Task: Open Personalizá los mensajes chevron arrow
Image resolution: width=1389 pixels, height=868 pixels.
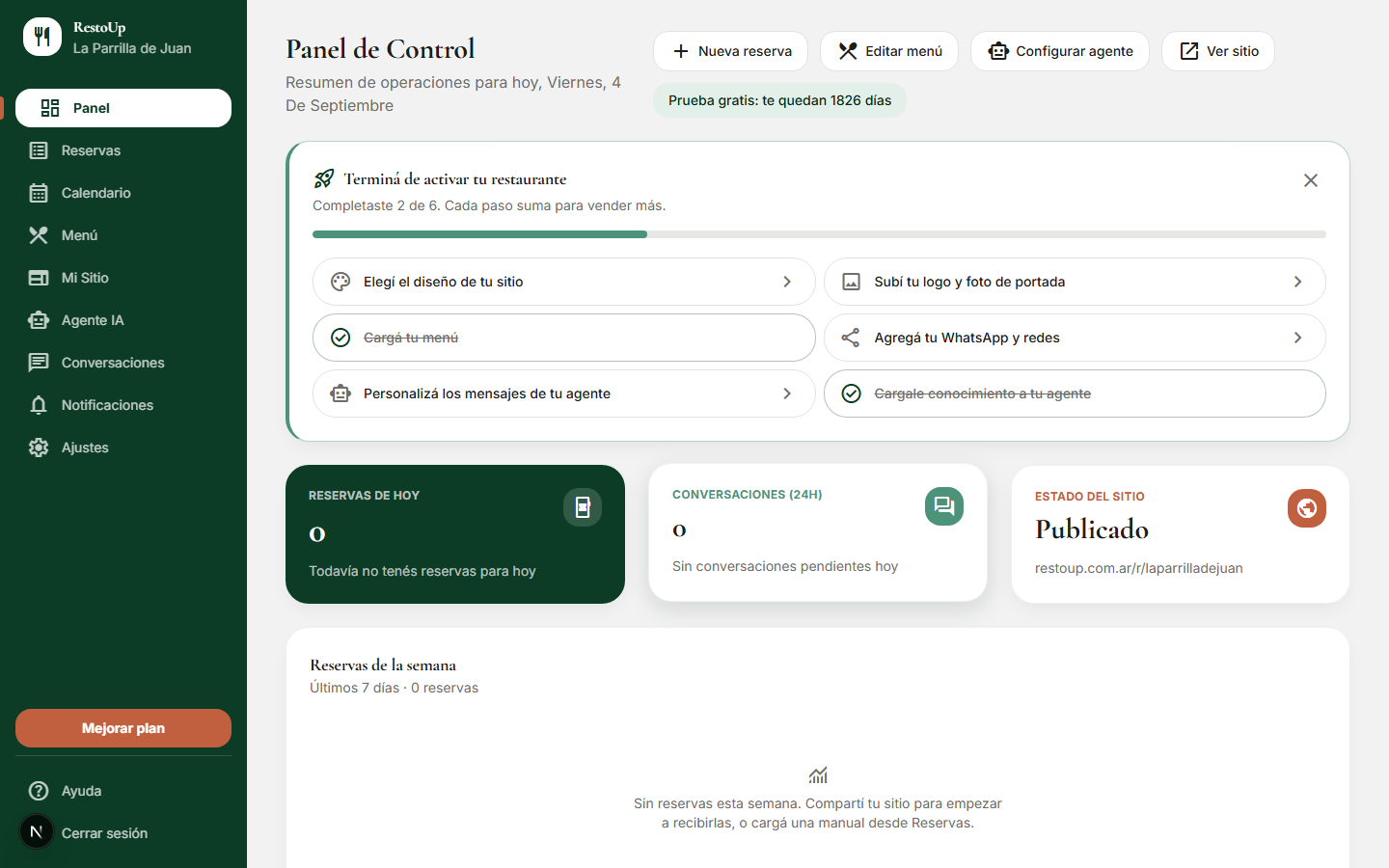Action: click(787, 393)
